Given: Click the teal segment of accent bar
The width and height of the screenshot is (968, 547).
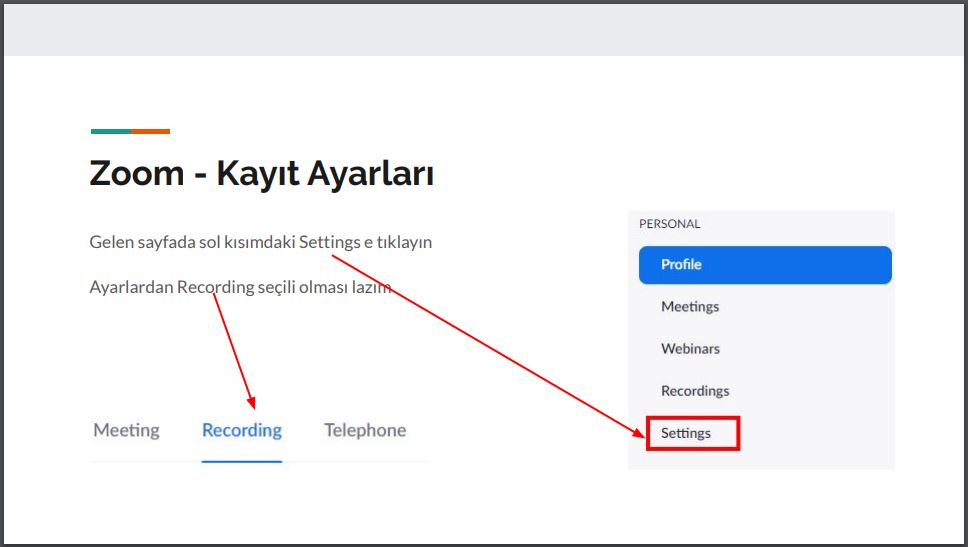Looking at the screenshot, I should pos(110,131).
